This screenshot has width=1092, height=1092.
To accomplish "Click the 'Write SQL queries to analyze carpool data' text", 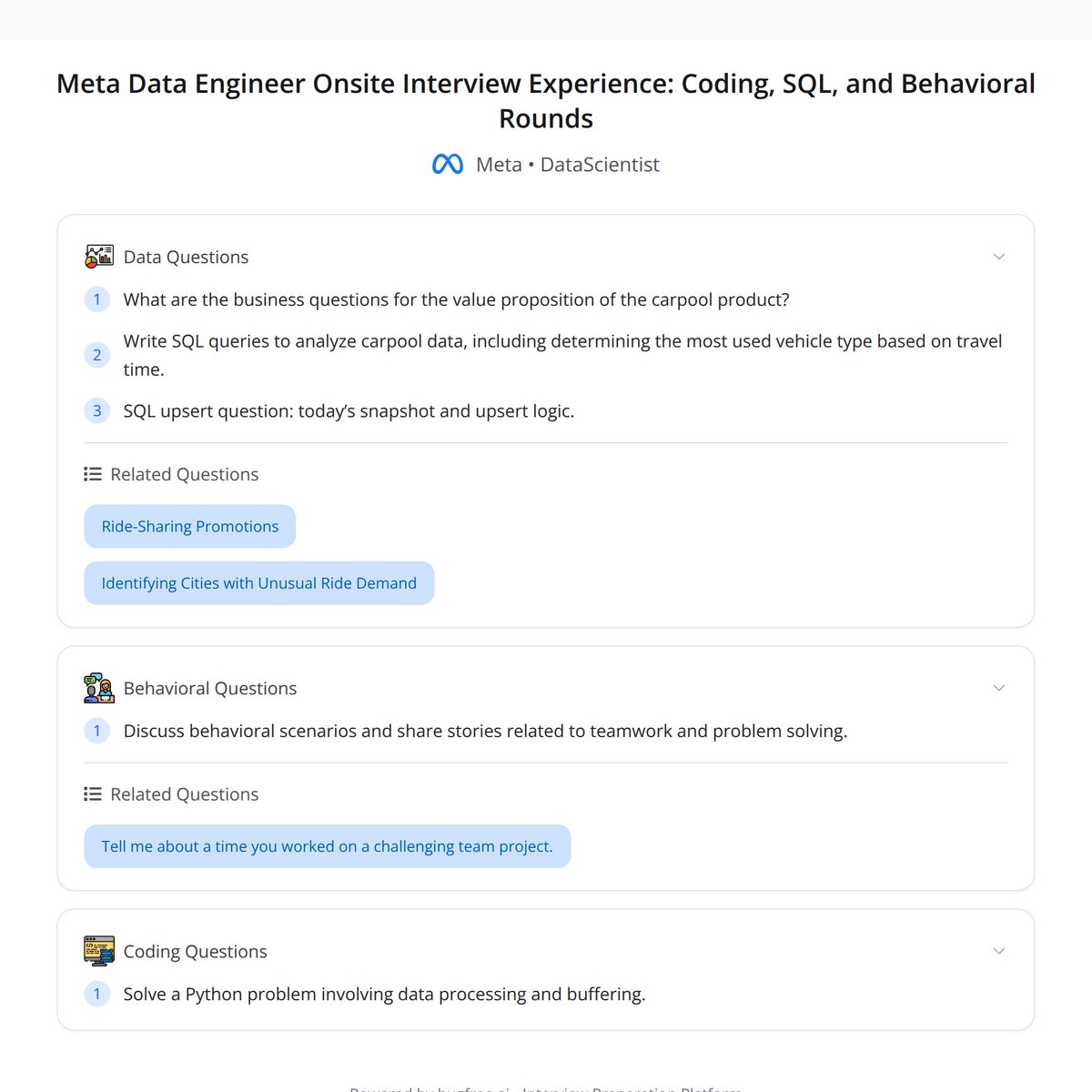I will [562, 355].
